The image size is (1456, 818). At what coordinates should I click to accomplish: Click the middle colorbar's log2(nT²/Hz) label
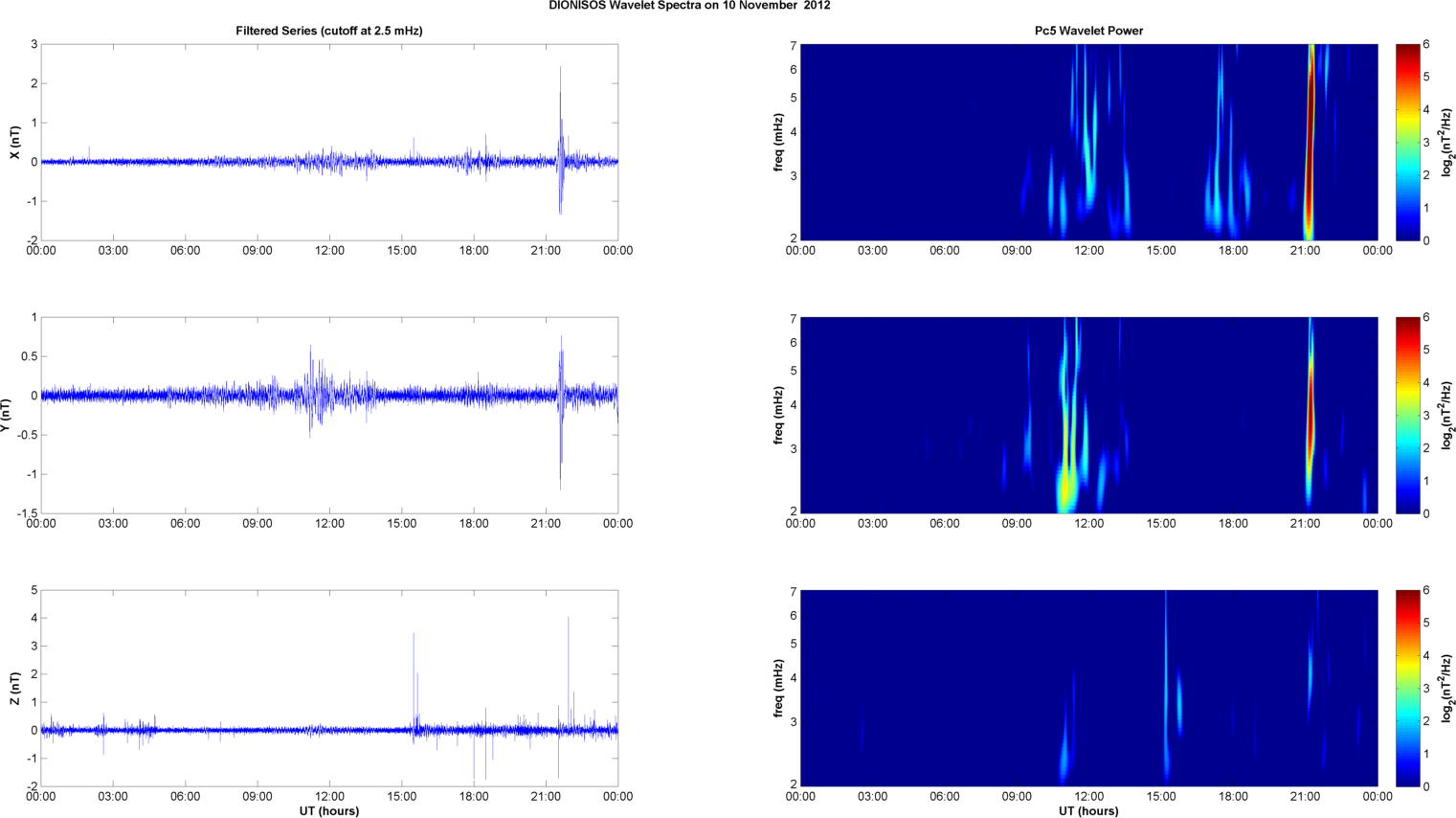(x=1447, y=416)
